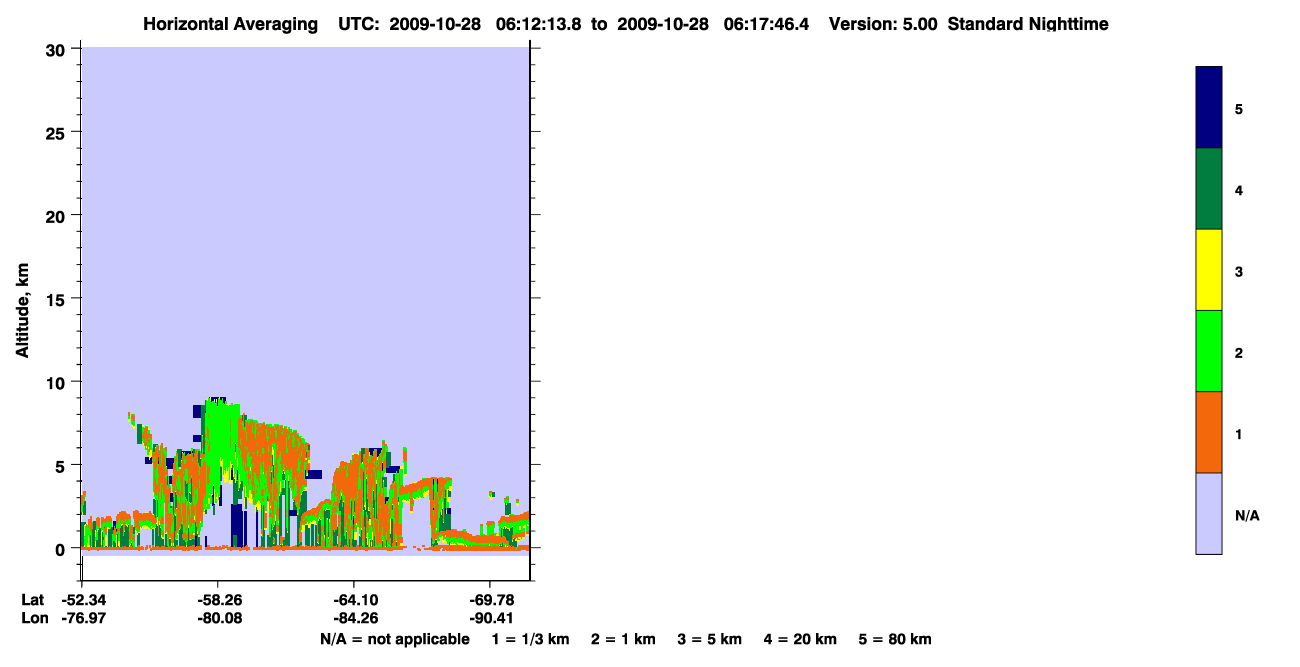Click the yellow colorbar segment labeled 3
Image resolution: width=1300 pixels, height=667 pixels.
pyautogui.click(x=1209, y=270)
